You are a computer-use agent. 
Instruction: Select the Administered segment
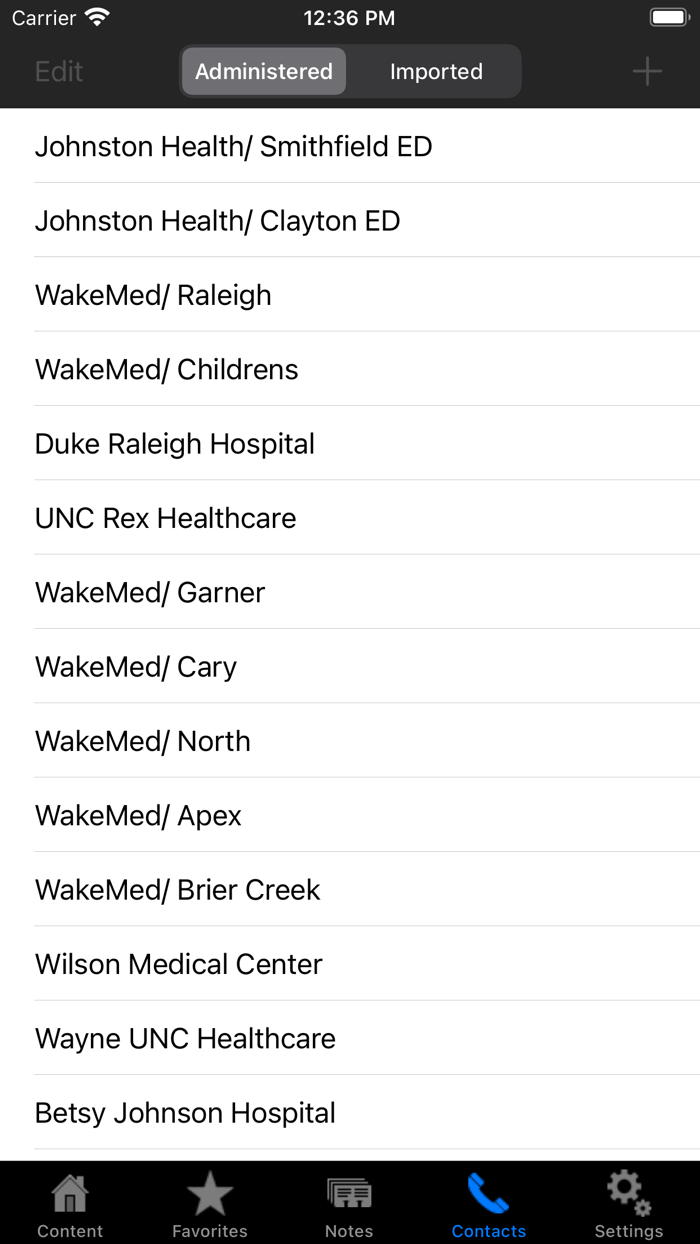[x=262, y=71]
